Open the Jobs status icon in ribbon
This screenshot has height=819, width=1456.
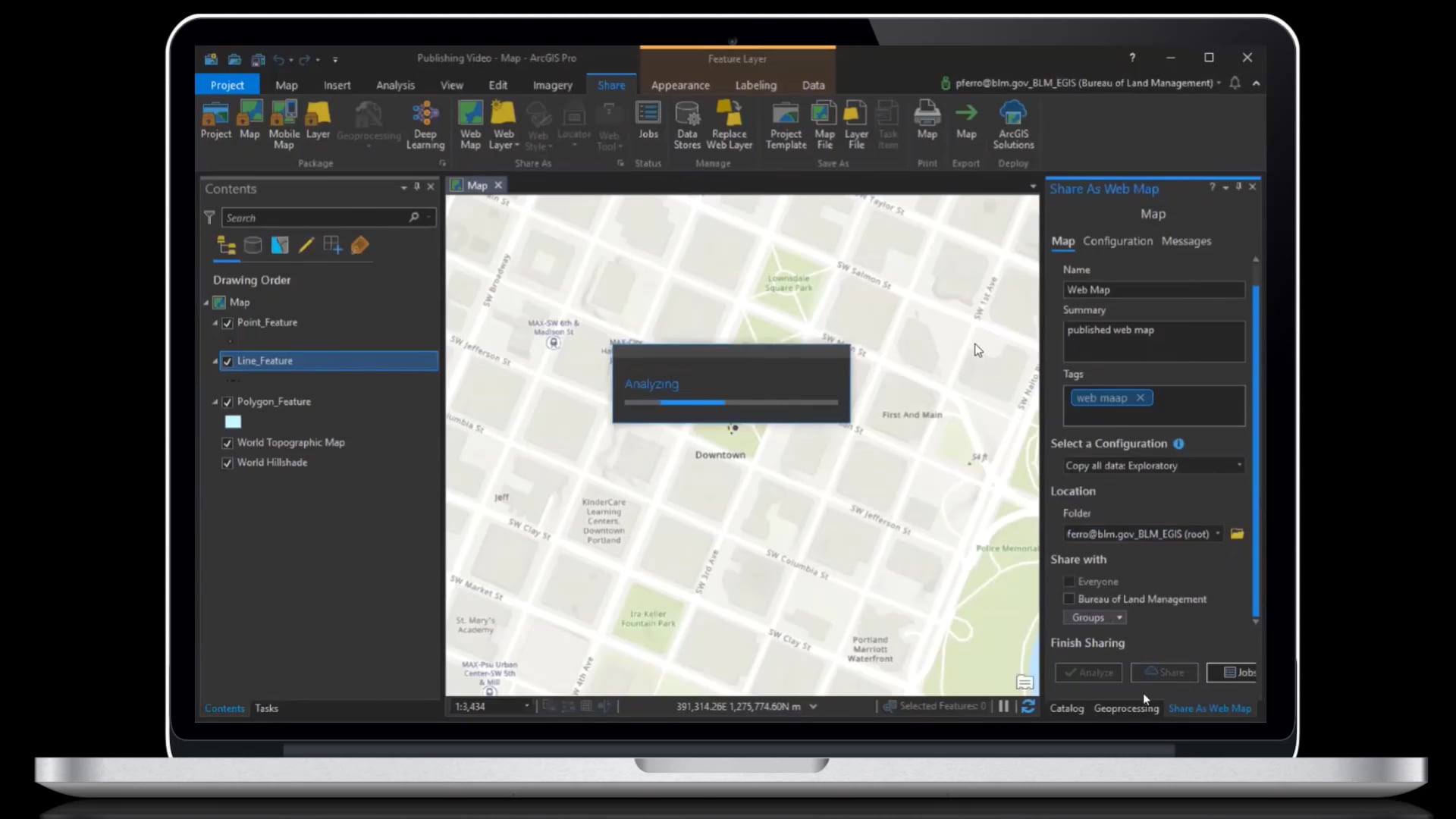point(648,121)
